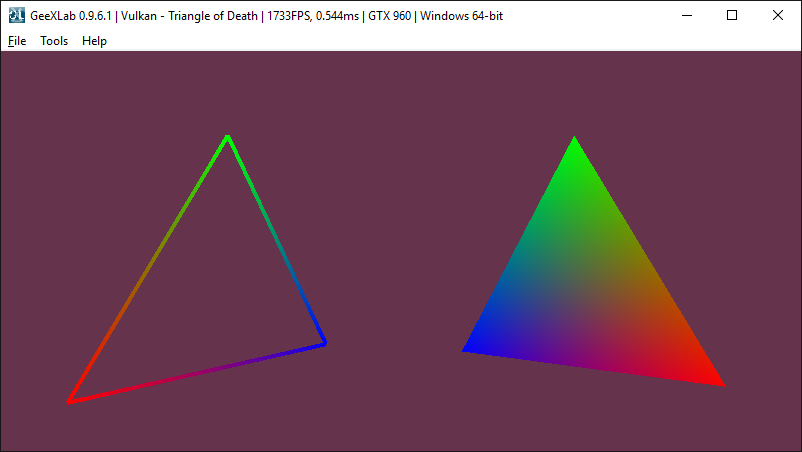Open the Help menu
The width and height of the screenshot is (802, 452).
click(94, 41)
